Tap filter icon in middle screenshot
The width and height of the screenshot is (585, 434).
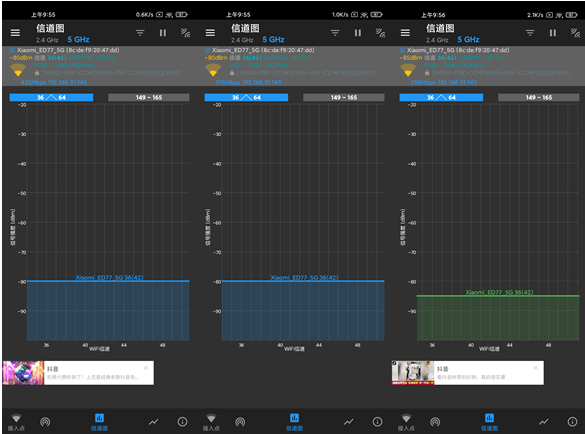pos(335,33)
